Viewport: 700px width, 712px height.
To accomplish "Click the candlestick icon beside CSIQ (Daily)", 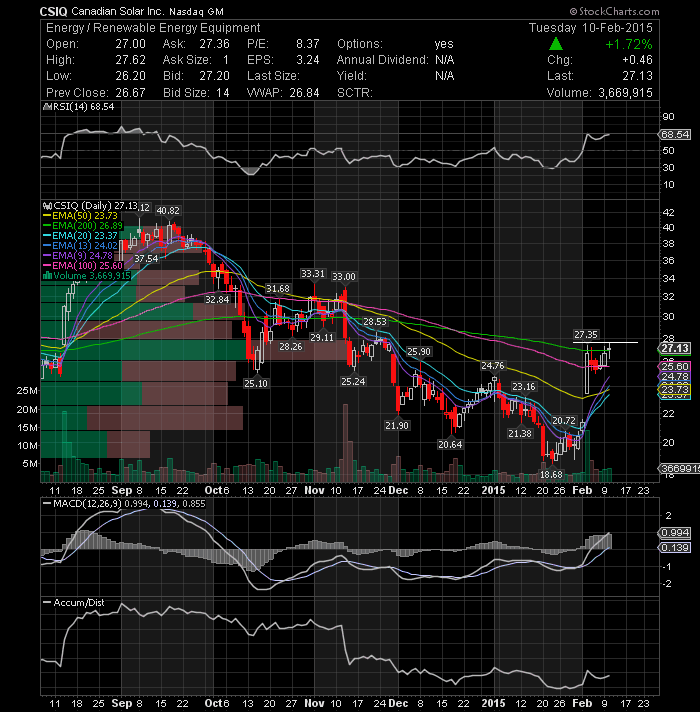I will pyautogui.click(x=47, y=206).
